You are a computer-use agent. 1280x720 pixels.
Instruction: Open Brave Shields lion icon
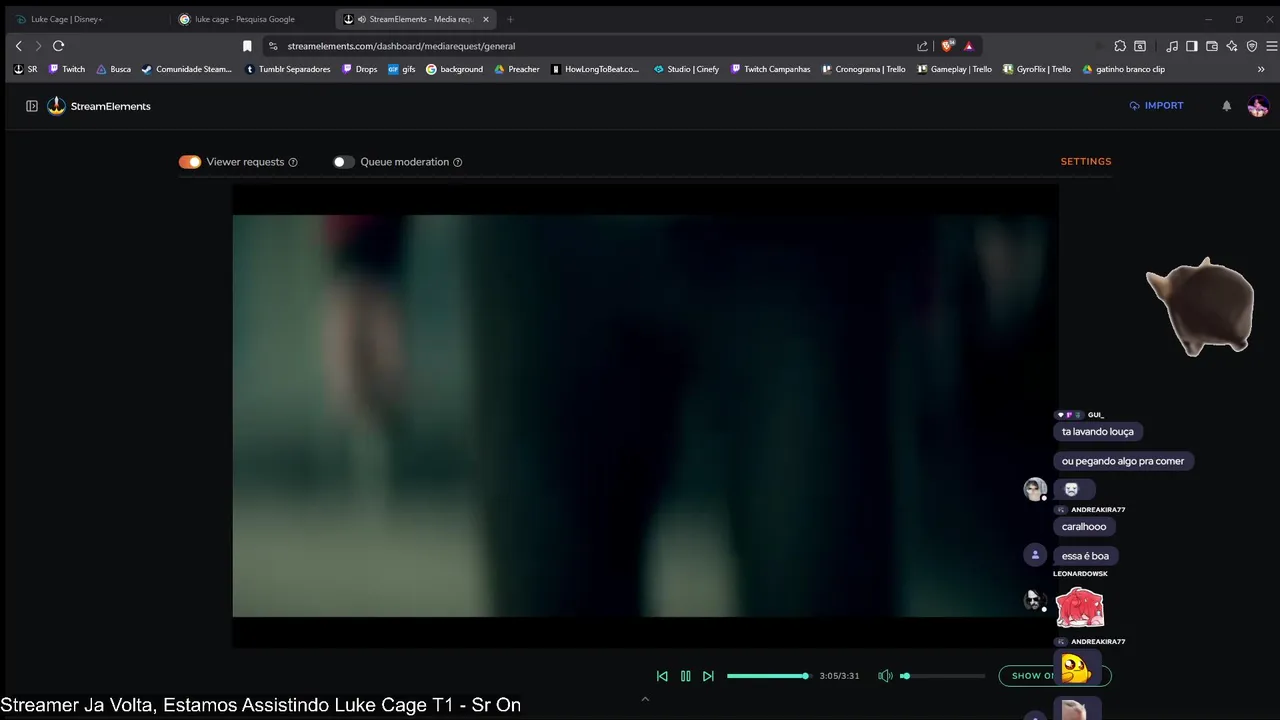coord(948,46)
